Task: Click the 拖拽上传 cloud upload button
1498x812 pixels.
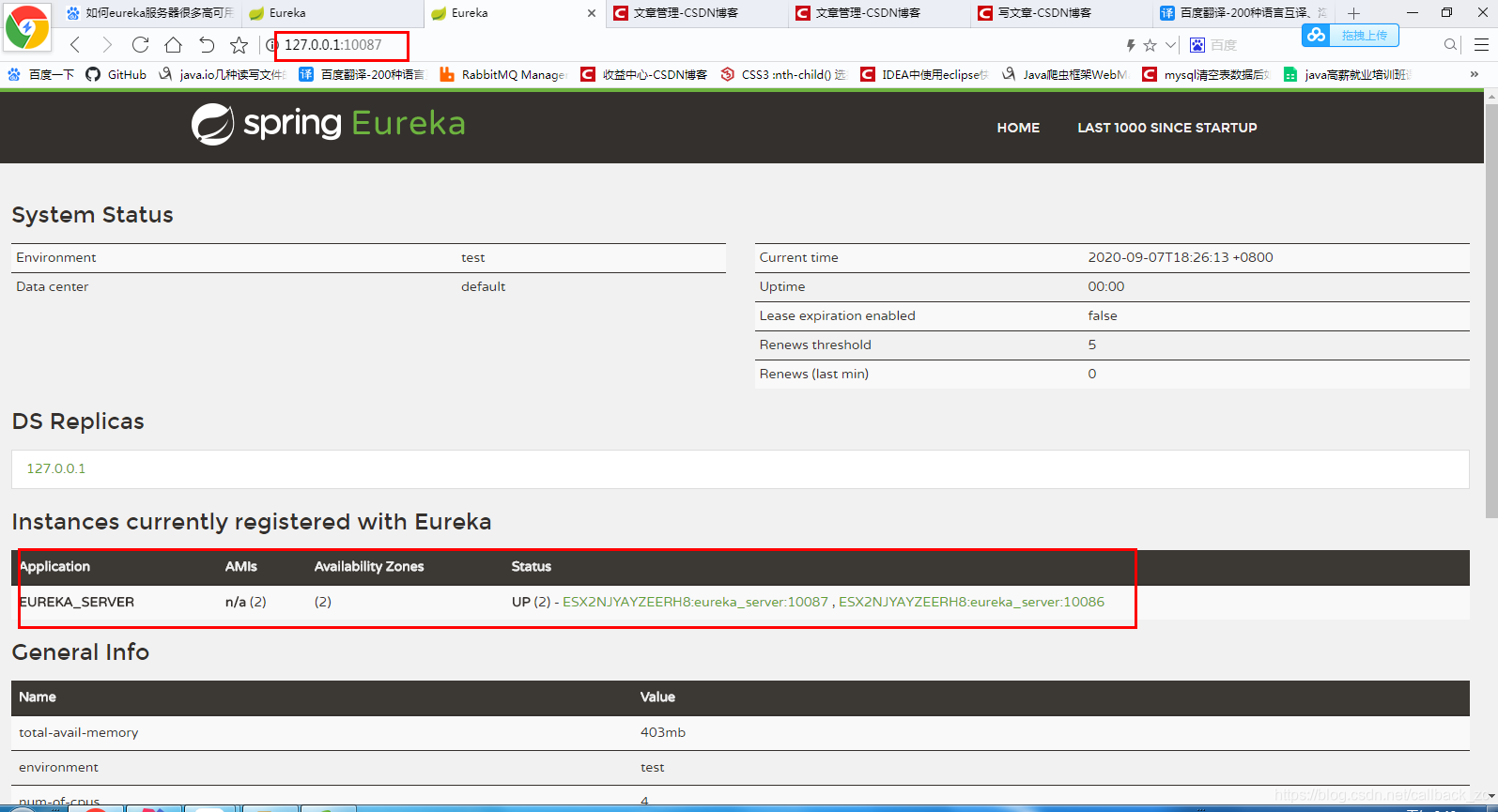Action: [x=1351, y=36]
